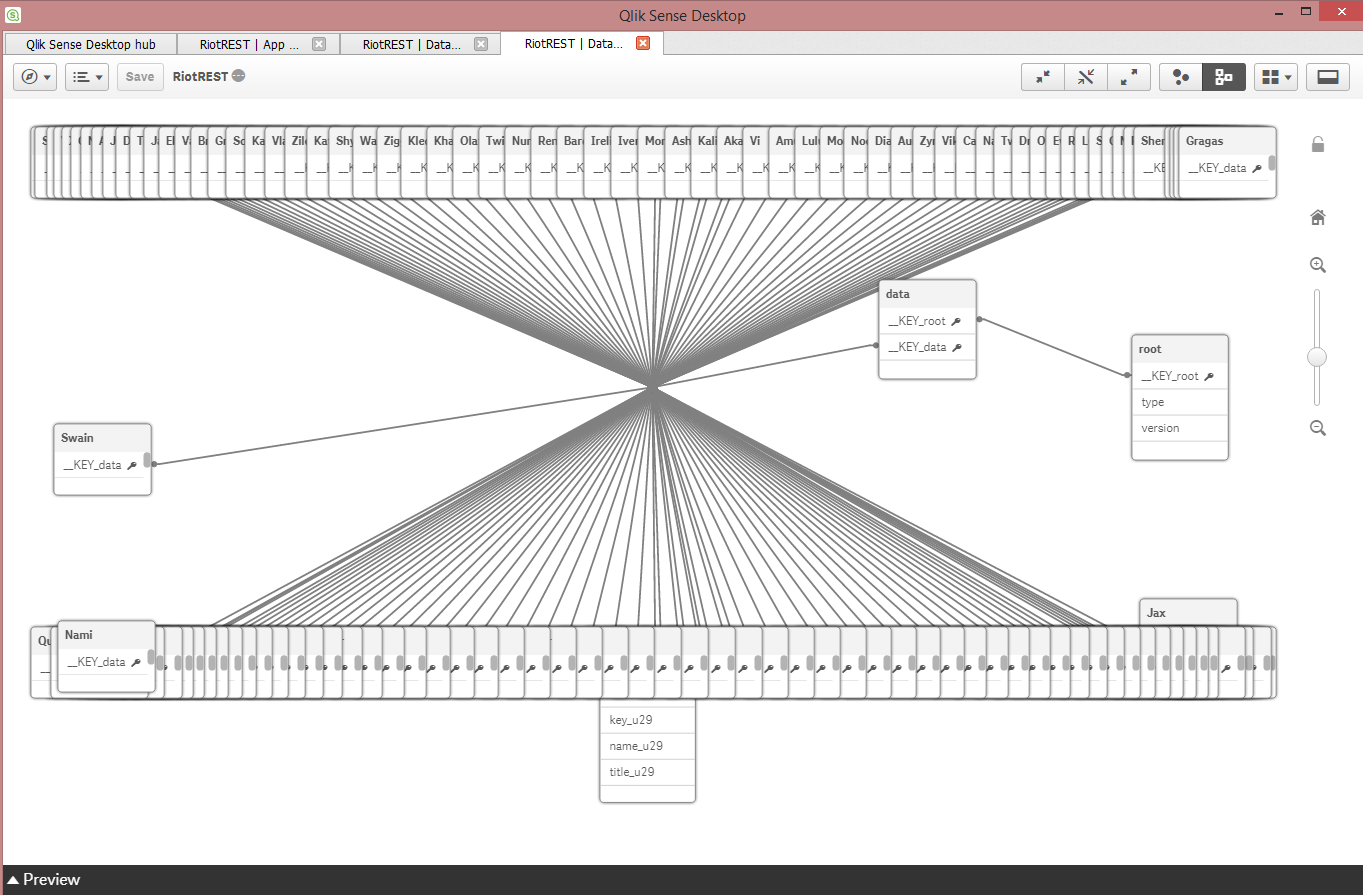Enable the table connections view toggle

tap(1224, 76)
